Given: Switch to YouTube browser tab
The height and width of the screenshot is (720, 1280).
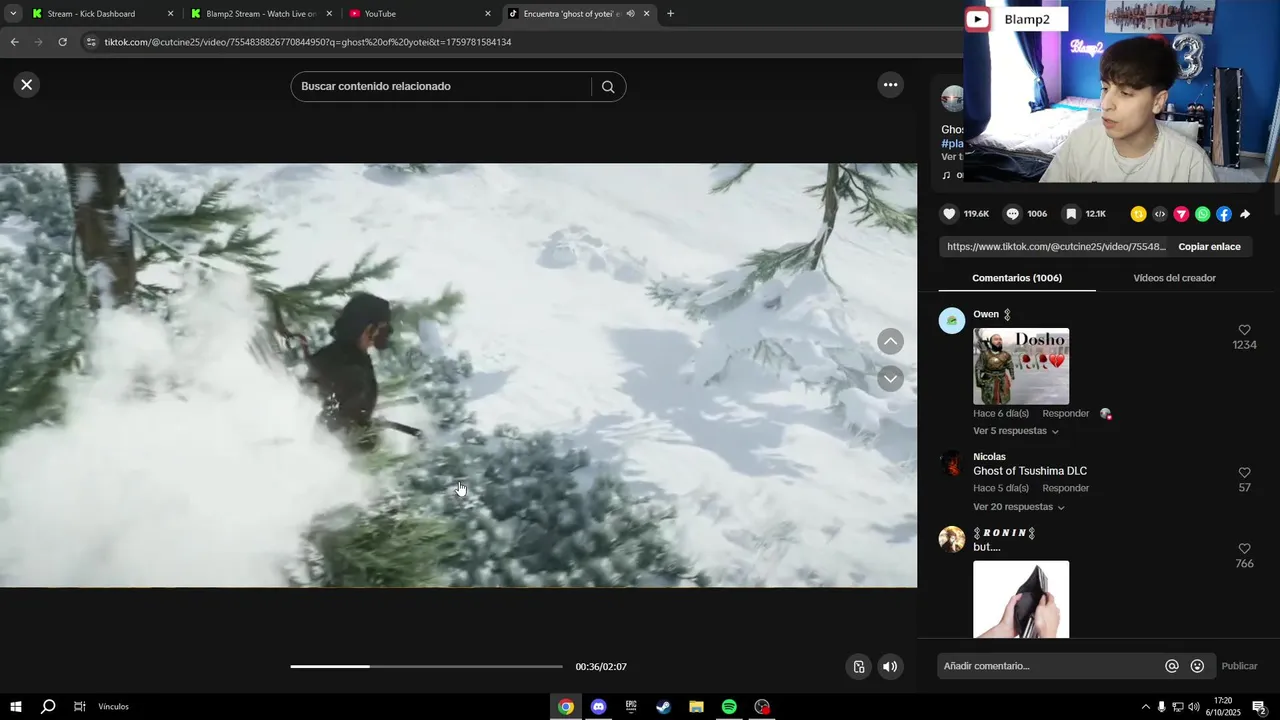Looking at the screenshot, I should pyautogui.click(x=420, y=14).
